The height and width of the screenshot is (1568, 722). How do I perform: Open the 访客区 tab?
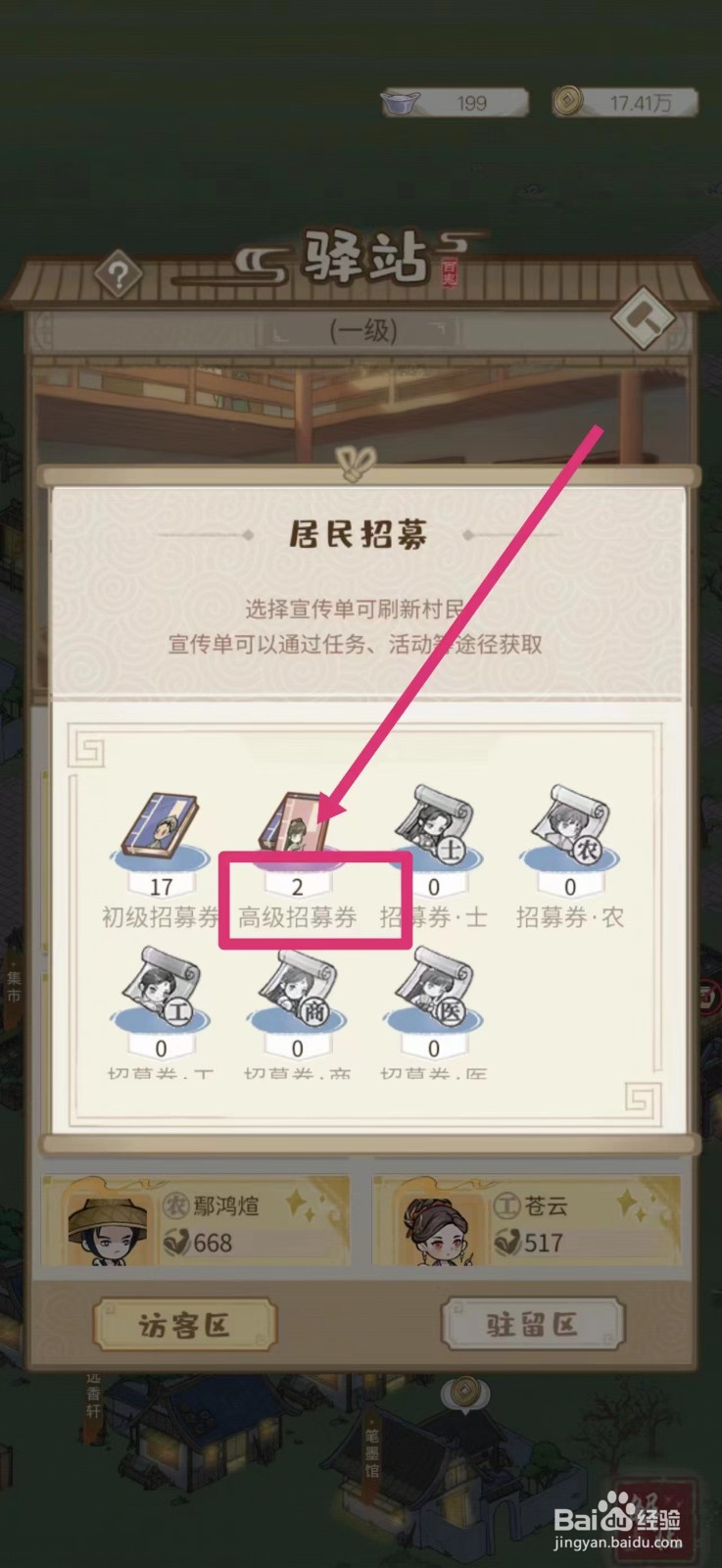coord(184,1325)
